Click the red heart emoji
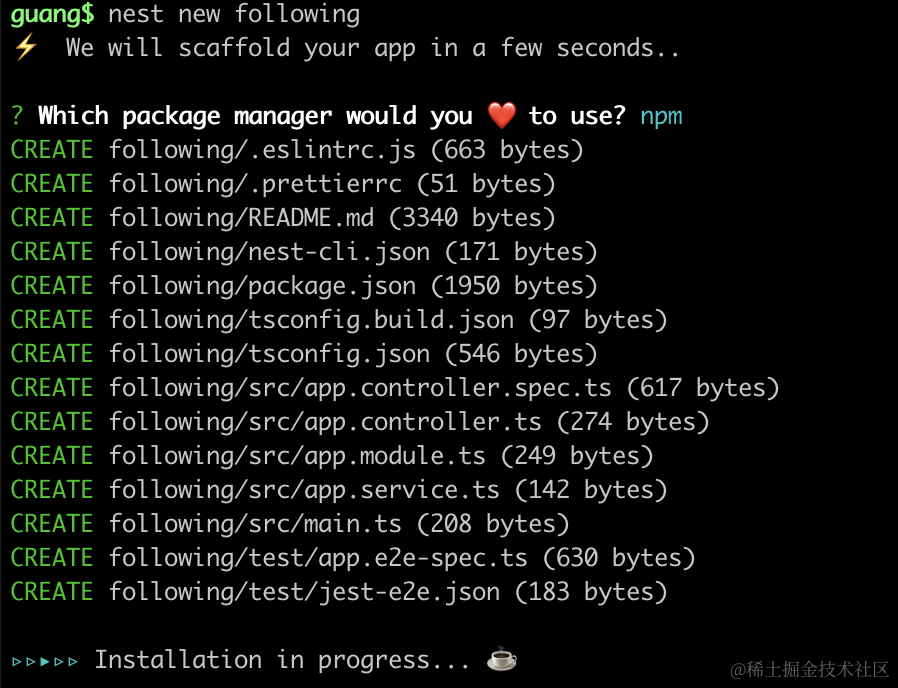The width and height of the screenshot is (898, 688). coord(501,117)
